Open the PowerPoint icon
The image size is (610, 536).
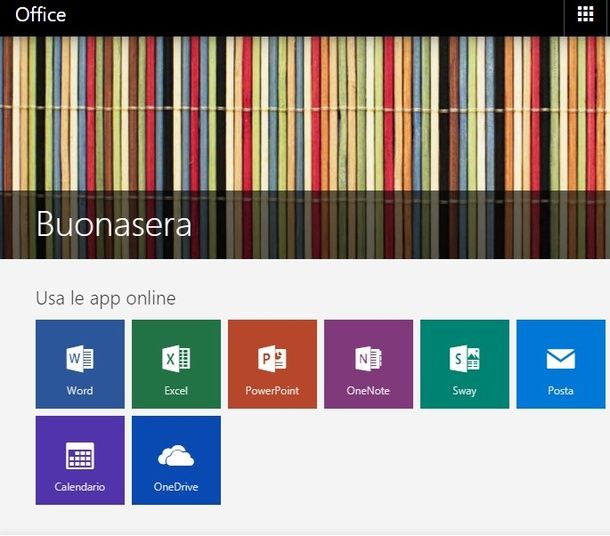pos(272,359)
